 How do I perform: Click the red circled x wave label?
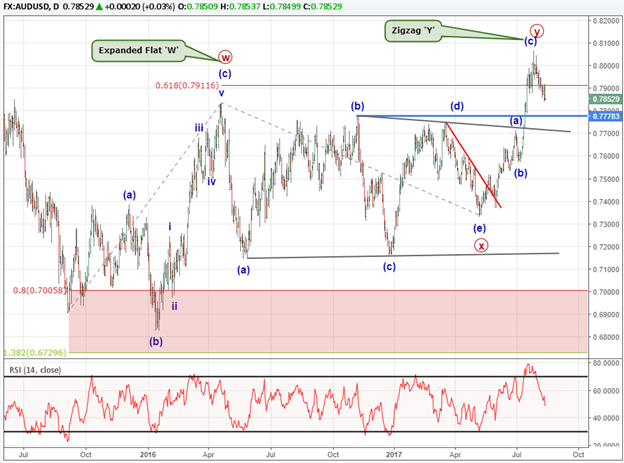[481, 246]
